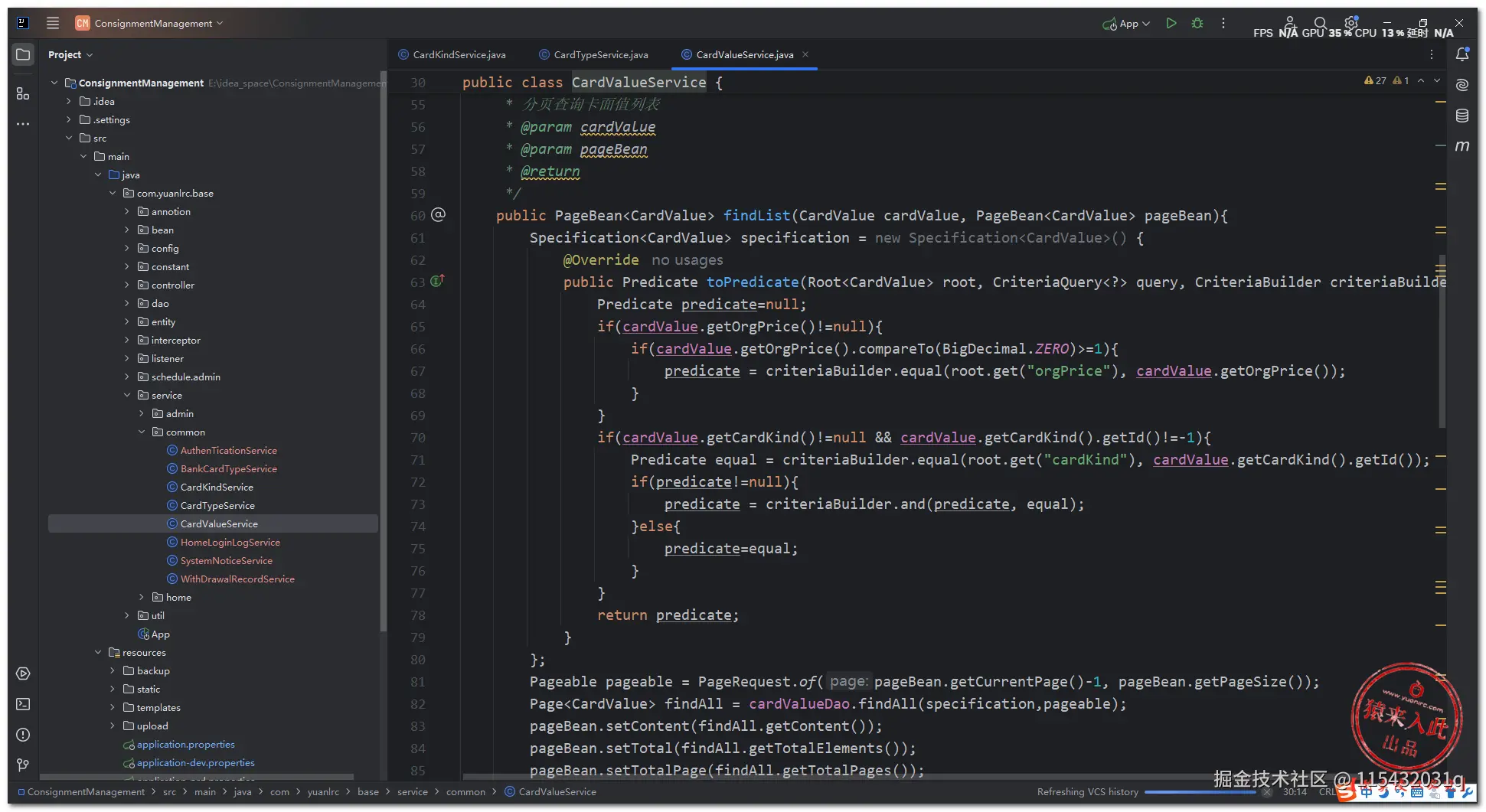1486x812 pixels.
Task: Click the 'common' breadcrumb
Action: 465,792
